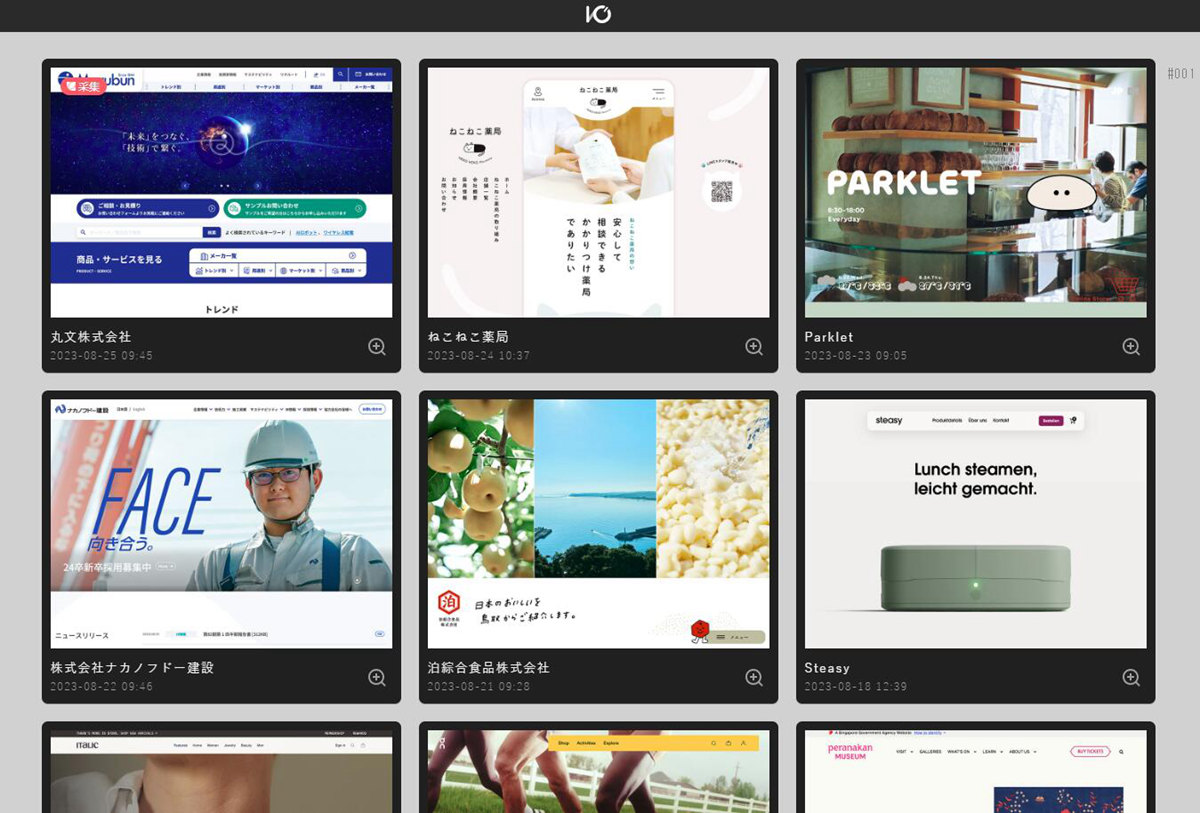Click the IO logo in the top bar
This screenshot has height=813, width=1200.
click(x=599, y=14)
